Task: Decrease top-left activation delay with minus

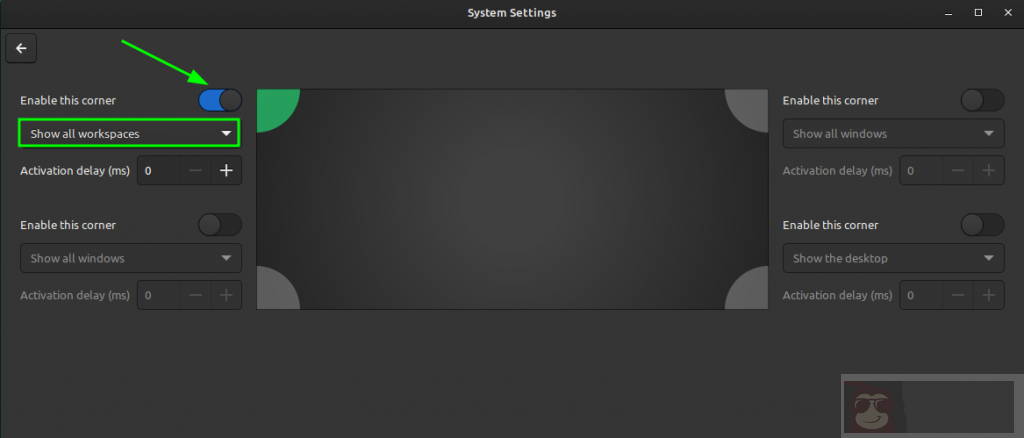Action: pyautogui.click(x=196, y=171)
